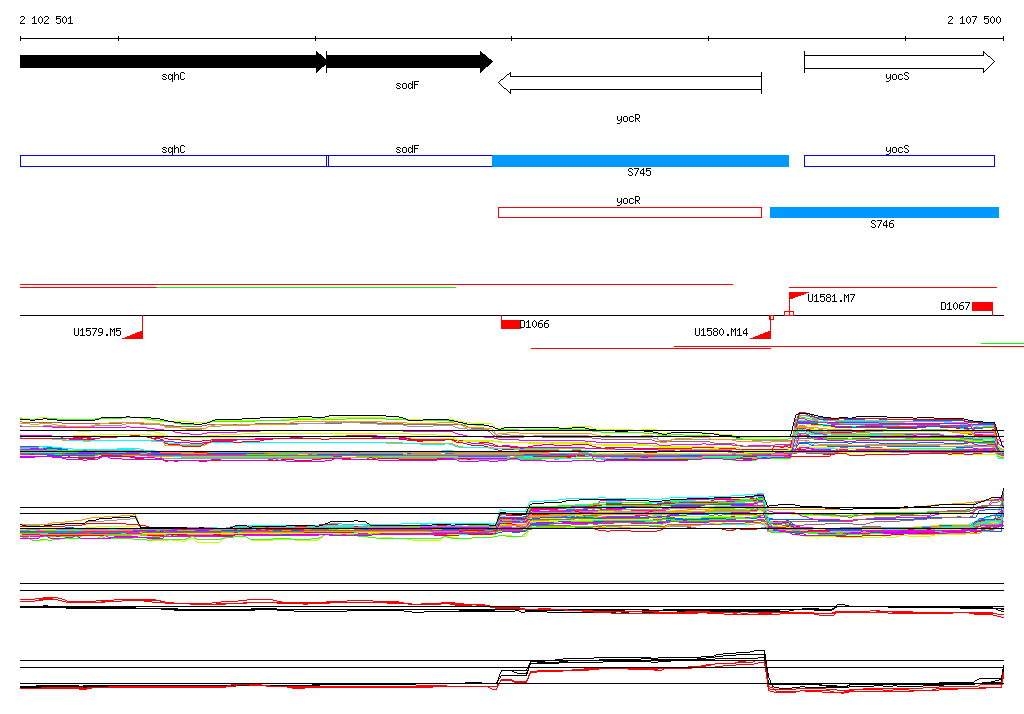Click the sodF black gene arrow

coord(409,62)
